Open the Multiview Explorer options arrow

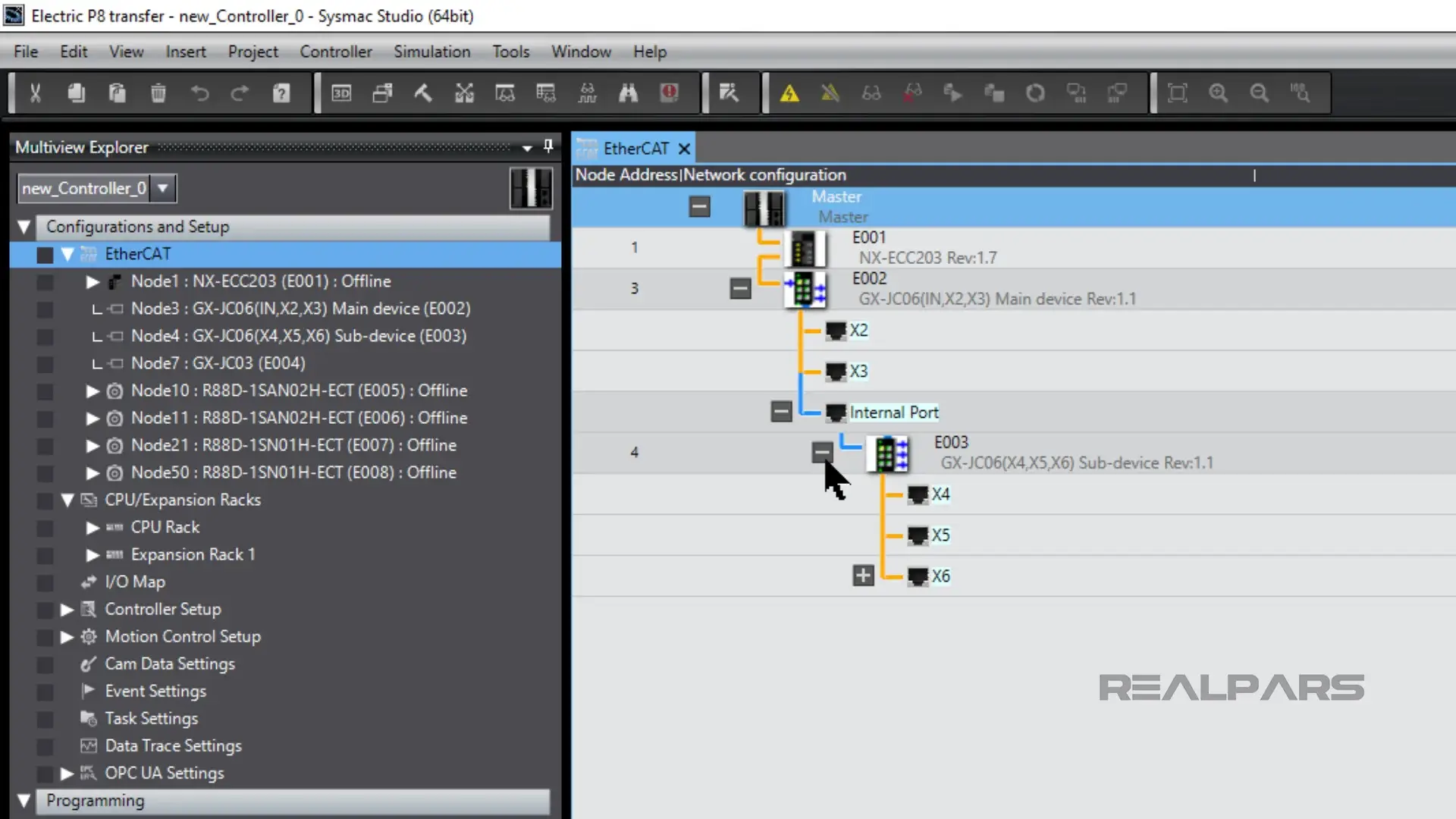[x=527, y=148]
